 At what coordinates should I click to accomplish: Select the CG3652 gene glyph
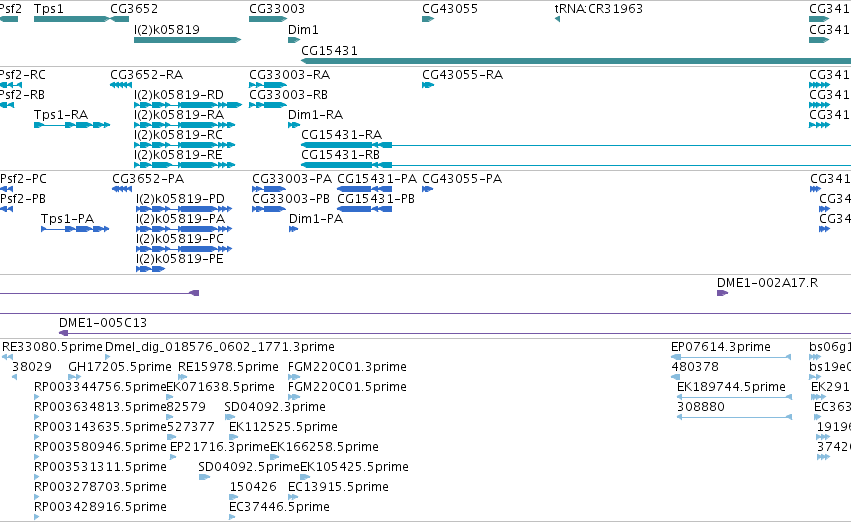120,19
